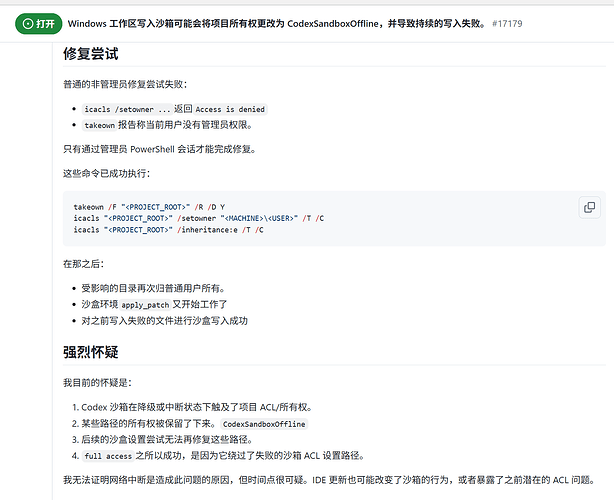Click the inline code 'apply_patch'

coord(145,305)
